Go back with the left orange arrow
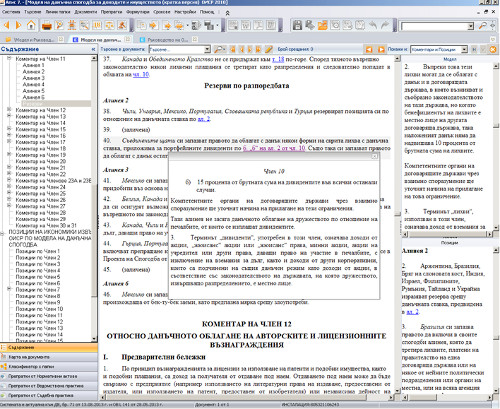500x409 pixels. (x=6, y=25)
